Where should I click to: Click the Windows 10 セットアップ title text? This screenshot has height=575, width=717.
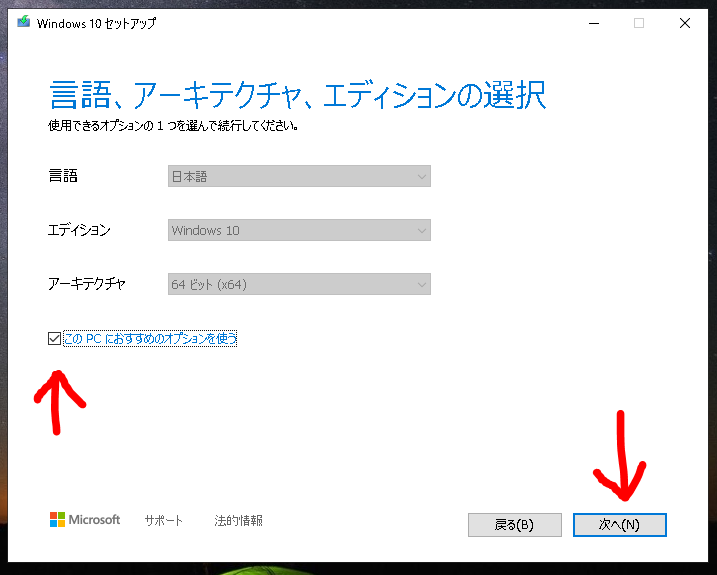96,23
